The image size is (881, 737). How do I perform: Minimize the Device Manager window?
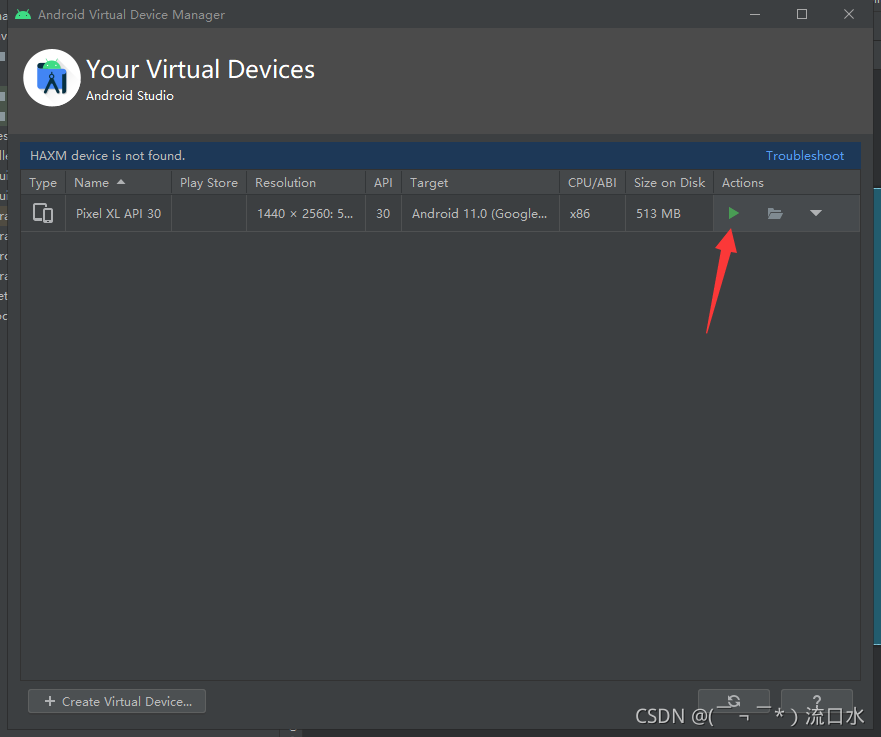[755, 14]
